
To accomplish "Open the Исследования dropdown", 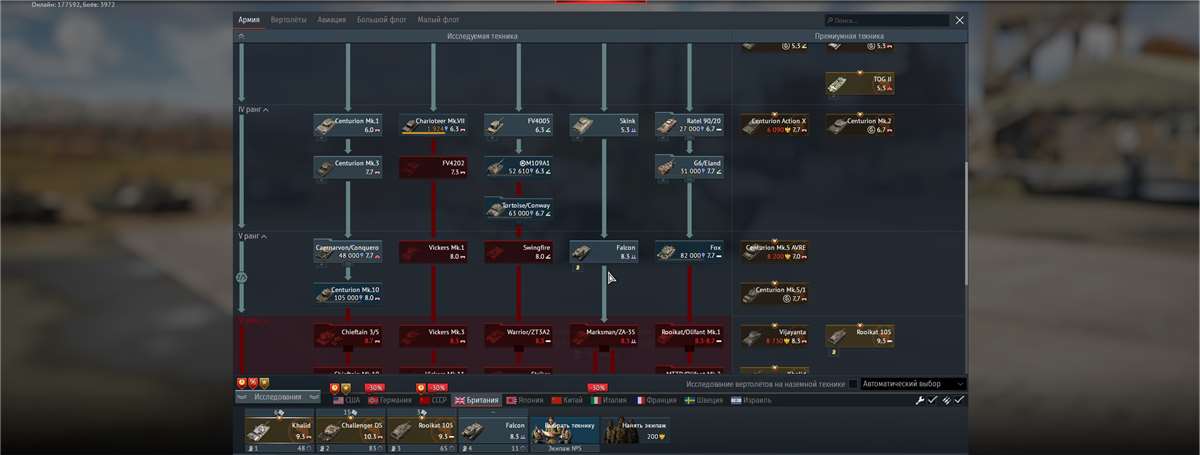I will tap(278, 397).
